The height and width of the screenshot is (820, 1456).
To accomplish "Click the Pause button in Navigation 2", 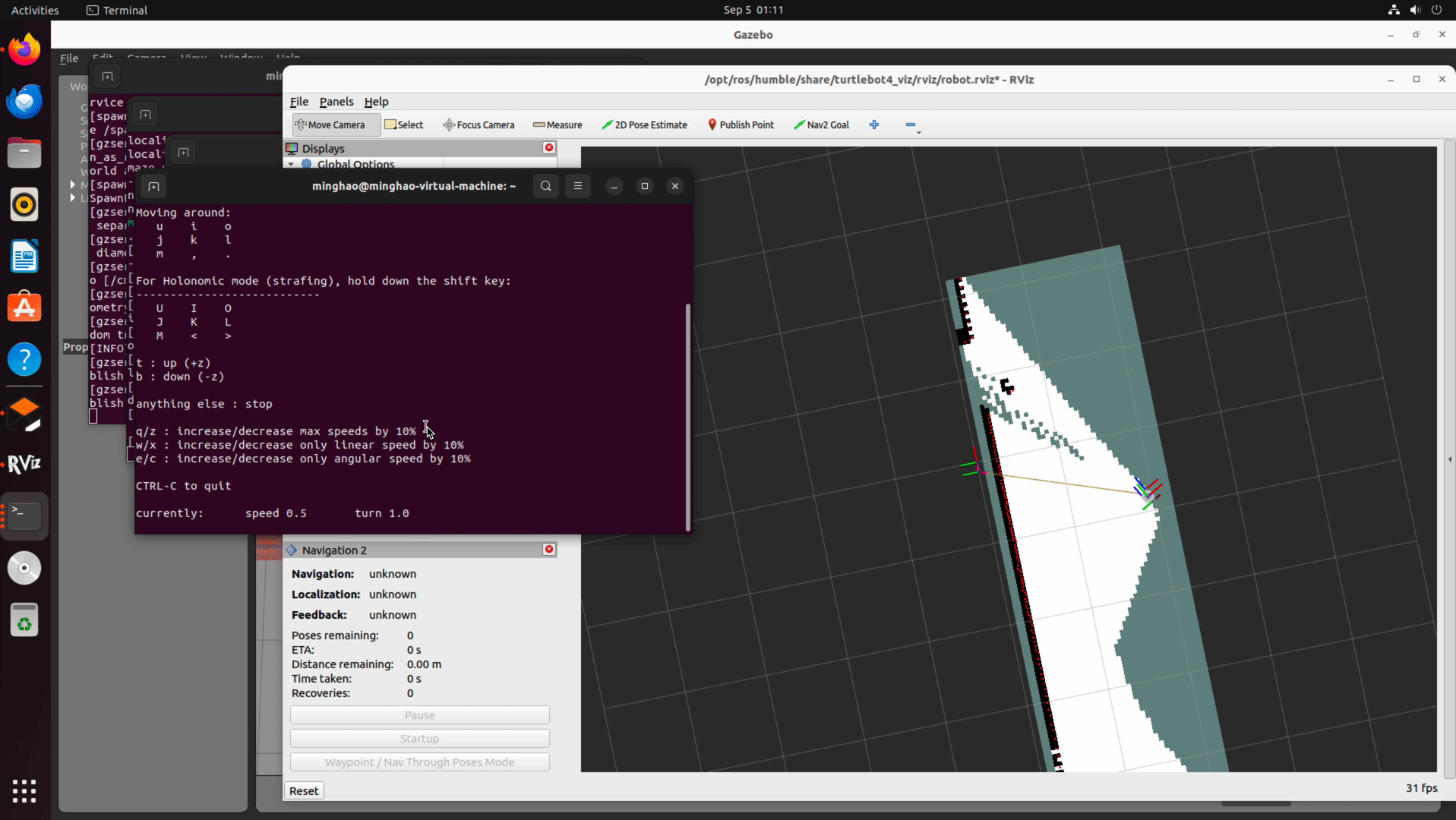I will tap(420, 715).
